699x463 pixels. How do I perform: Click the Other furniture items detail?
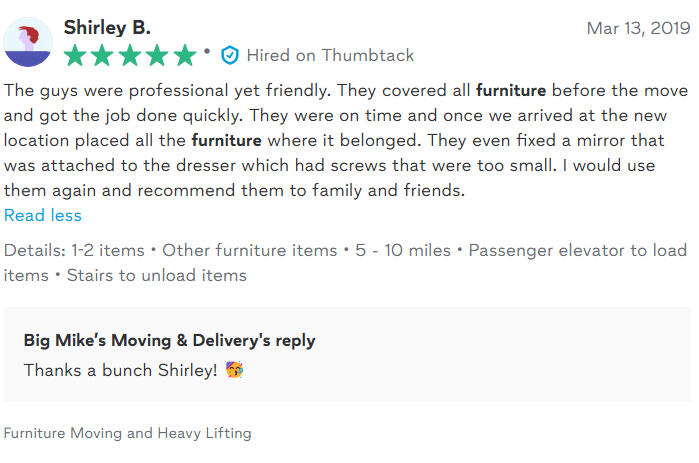coord(248,250)
